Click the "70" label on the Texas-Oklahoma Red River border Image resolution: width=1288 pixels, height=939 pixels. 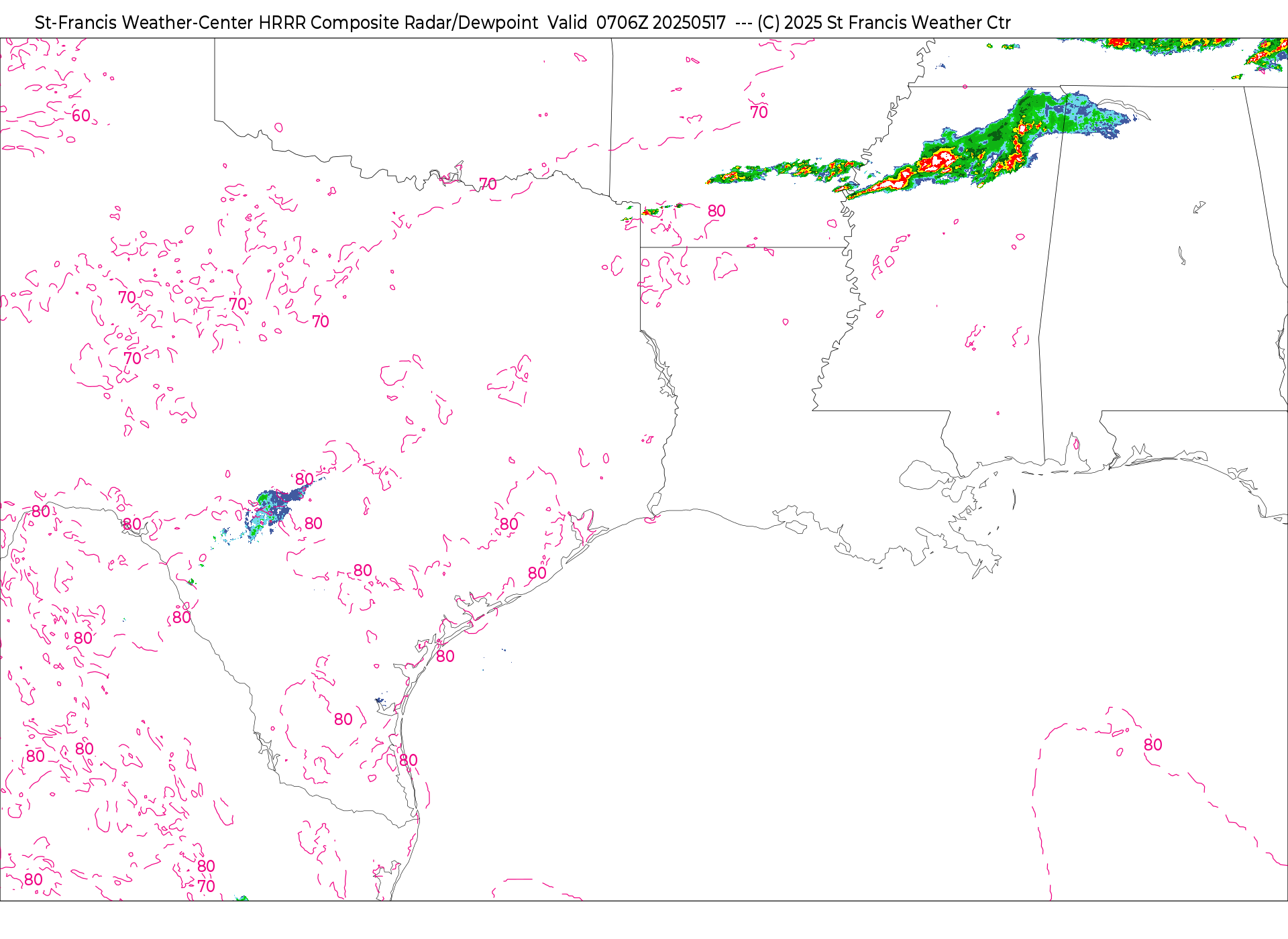point(488,184)
